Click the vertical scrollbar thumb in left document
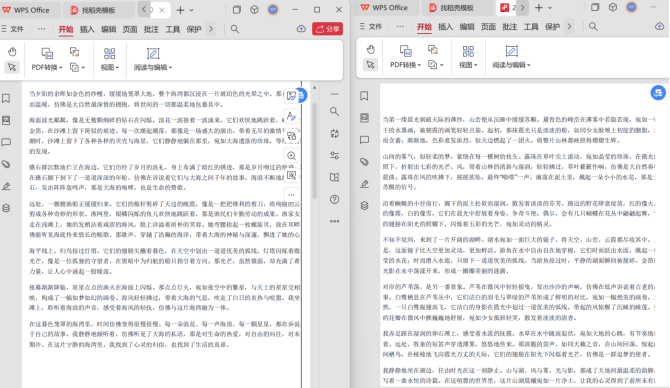670x388 pixels. (x=314, y=150)
